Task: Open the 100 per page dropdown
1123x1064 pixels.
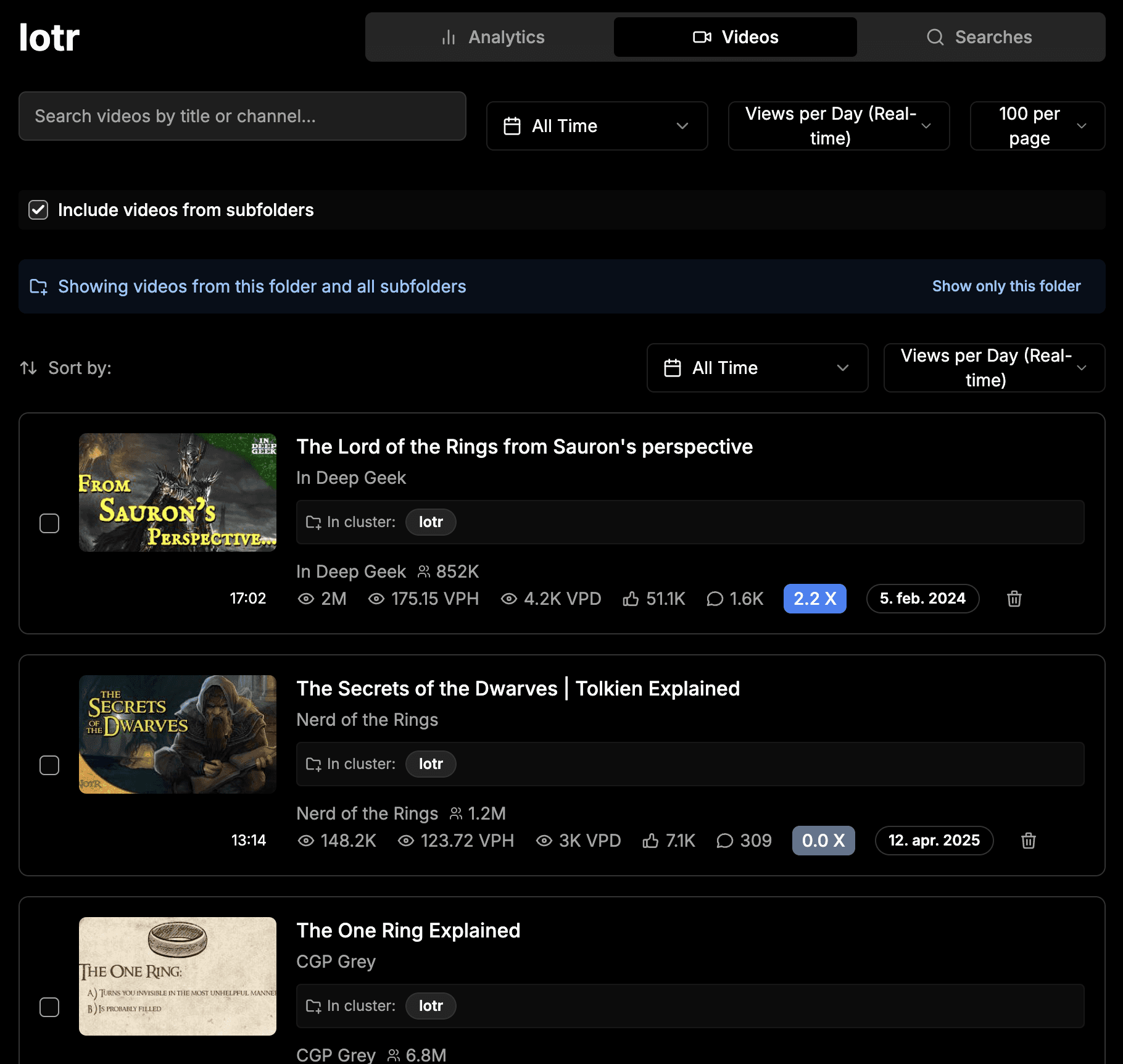Action: coord(1037,126)
